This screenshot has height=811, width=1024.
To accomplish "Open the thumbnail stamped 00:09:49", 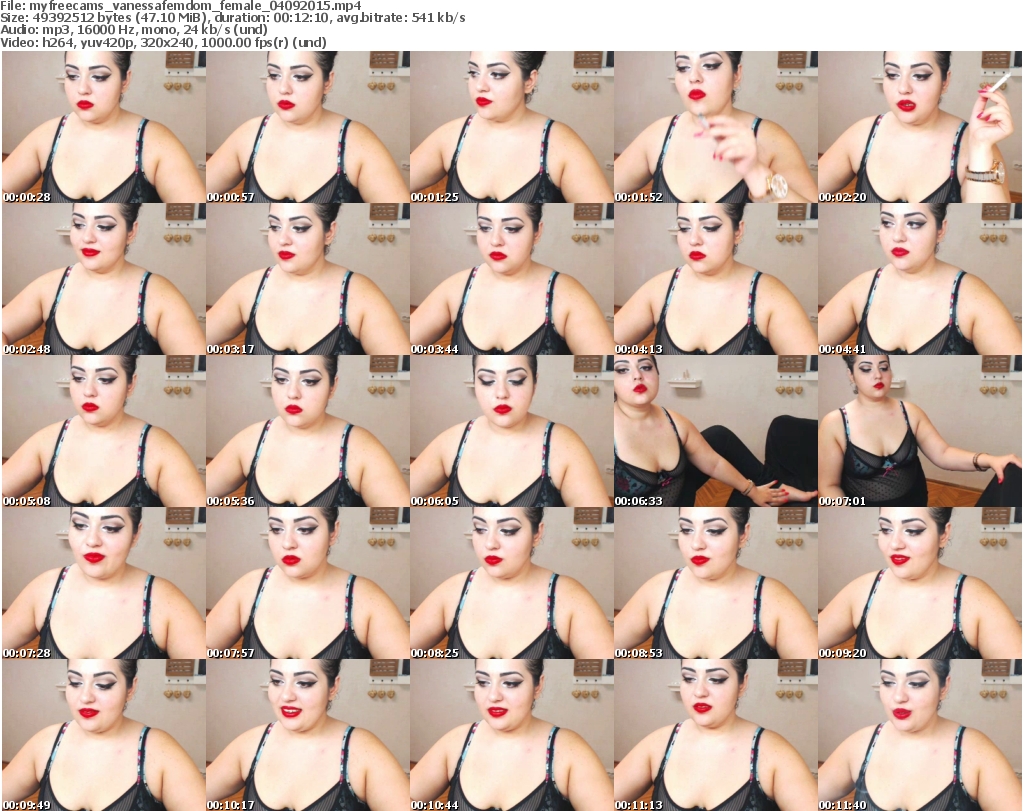I will (104, 735).
